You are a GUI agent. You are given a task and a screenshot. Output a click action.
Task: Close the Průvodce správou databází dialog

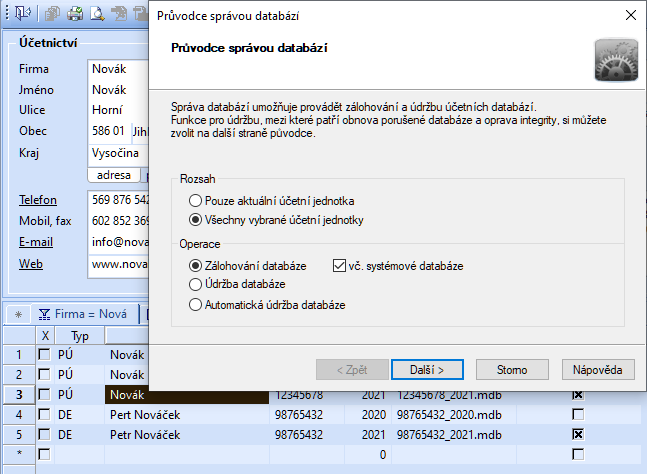[629, 15]
